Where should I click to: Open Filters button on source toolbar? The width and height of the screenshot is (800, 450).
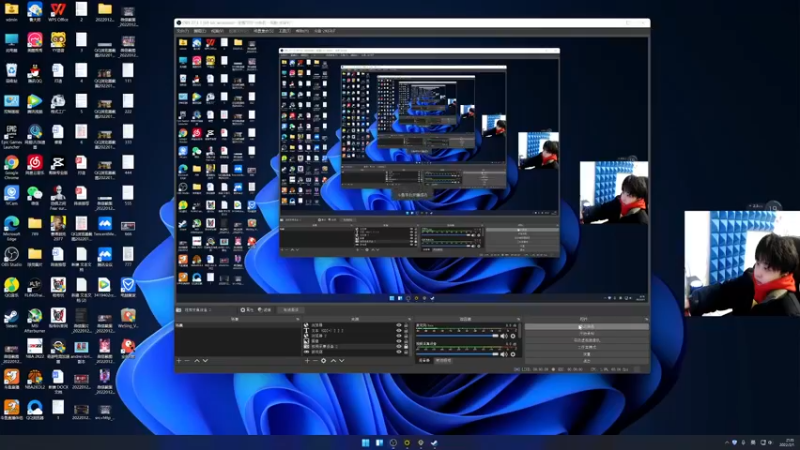click(x=264, y=310)
